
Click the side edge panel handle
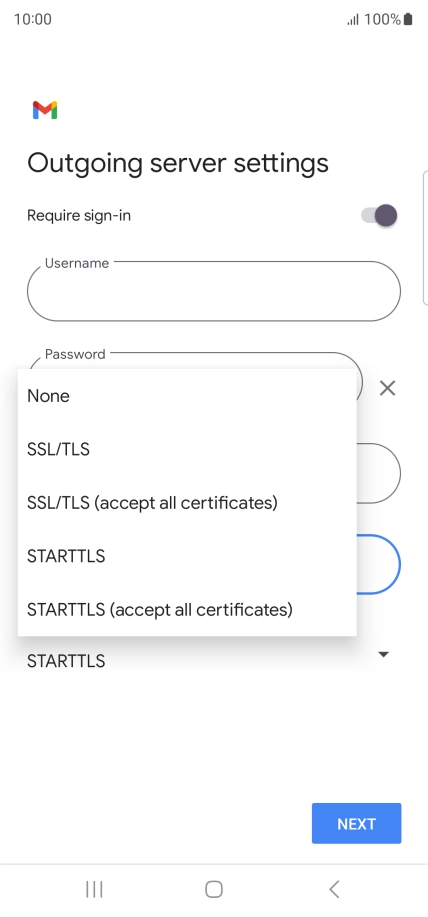pyautogui.click(x=424, y=238)
